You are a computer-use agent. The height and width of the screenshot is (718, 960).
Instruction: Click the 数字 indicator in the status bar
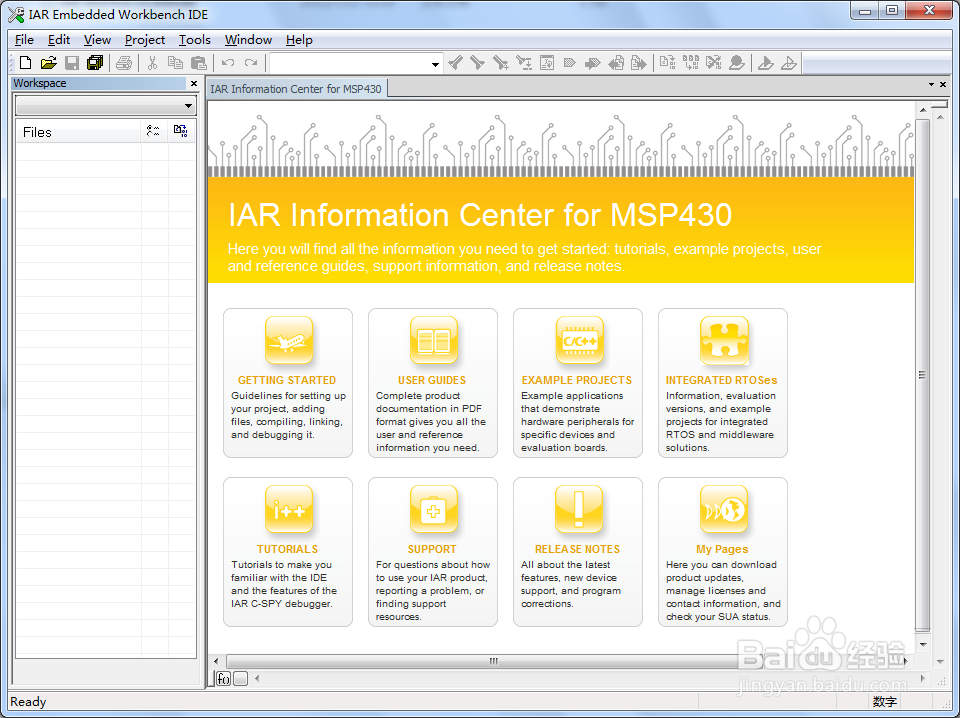coord(885,701)
